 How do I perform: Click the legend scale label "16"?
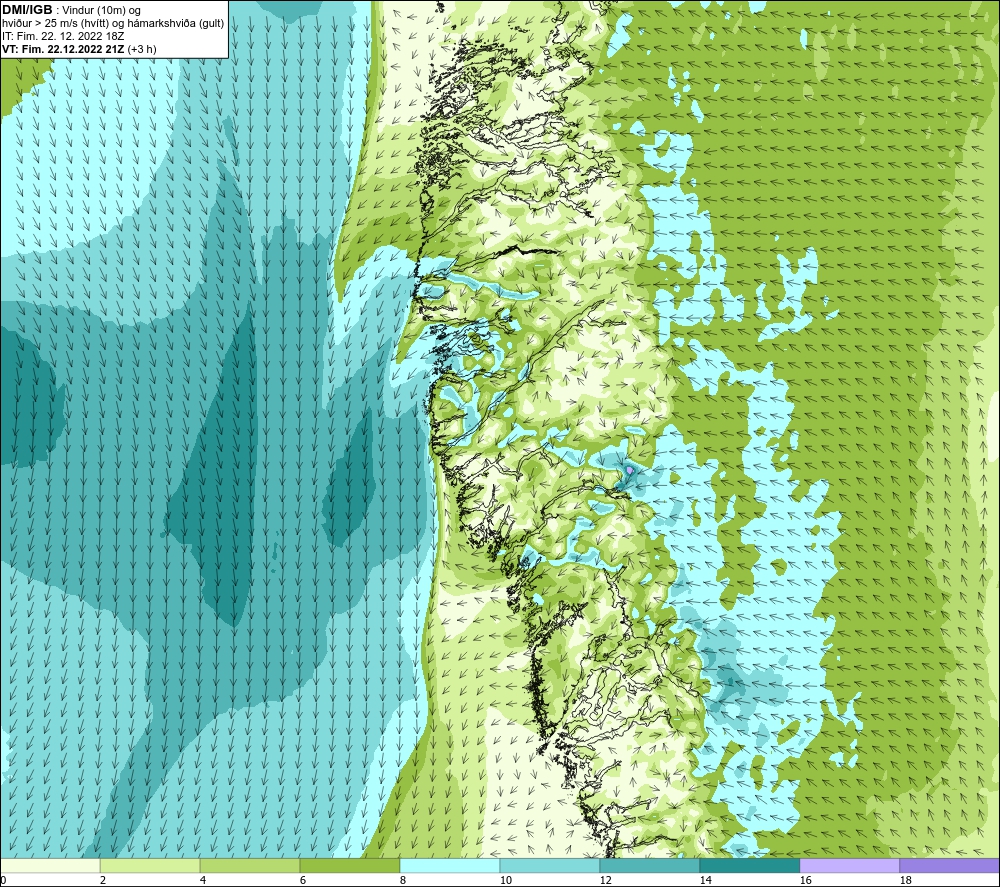click(805, 880)
